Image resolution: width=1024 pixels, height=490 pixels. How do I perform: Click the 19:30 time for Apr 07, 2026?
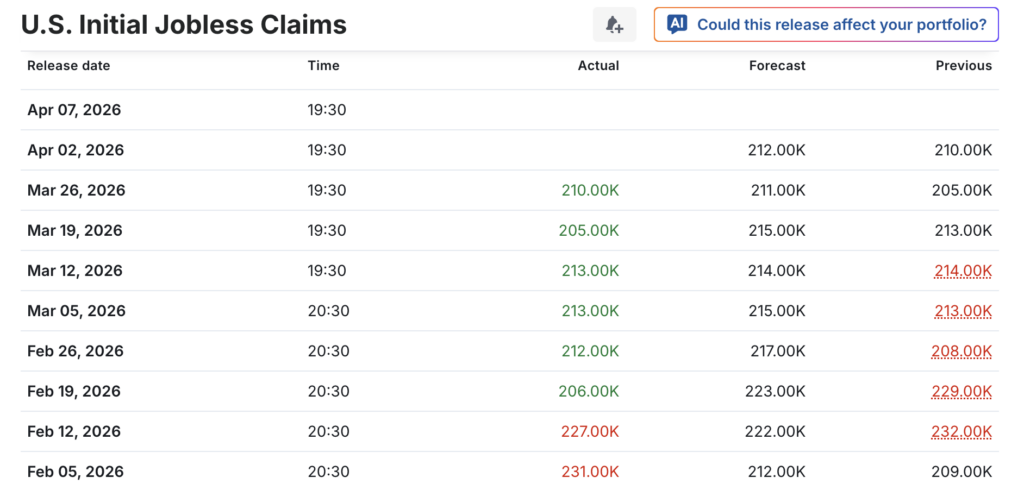327,110
